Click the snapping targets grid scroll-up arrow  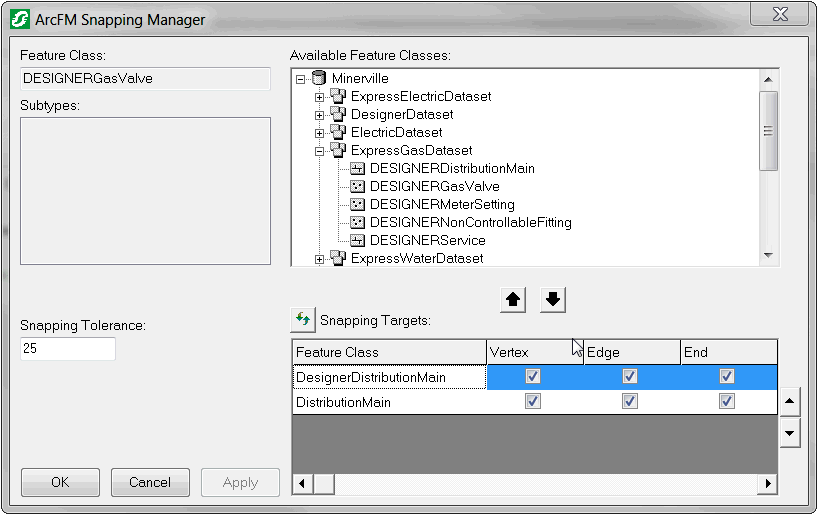pos(790,401)
